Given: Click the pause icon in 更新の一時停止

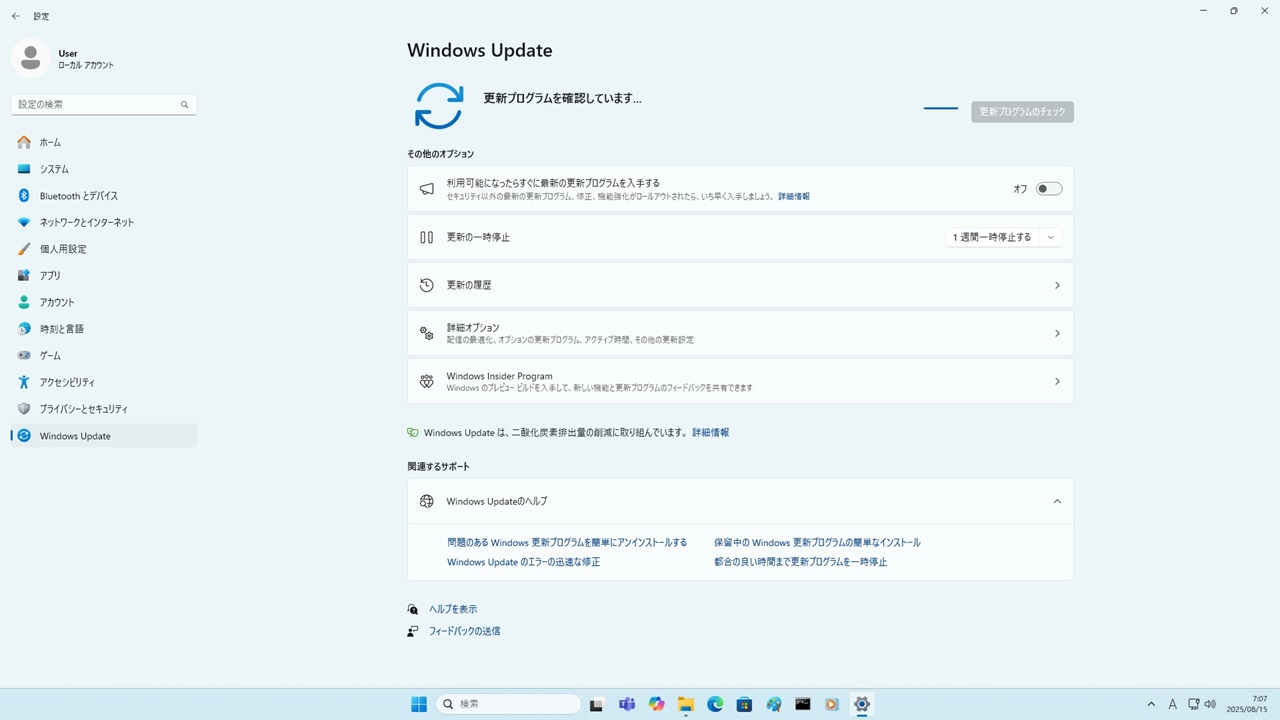Looking at the screenshot, I should 427,237.
